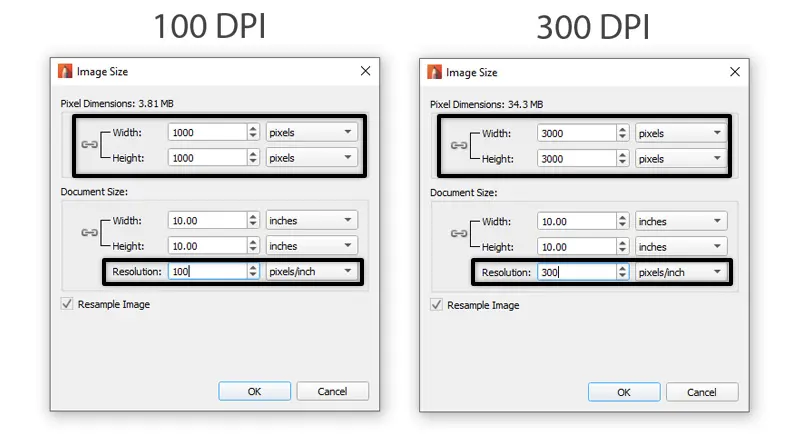Click stepper arrows of Resolution 100 field
Viewport: 800px width, 436px height.
pyautogui.click(x=253, y=271)
